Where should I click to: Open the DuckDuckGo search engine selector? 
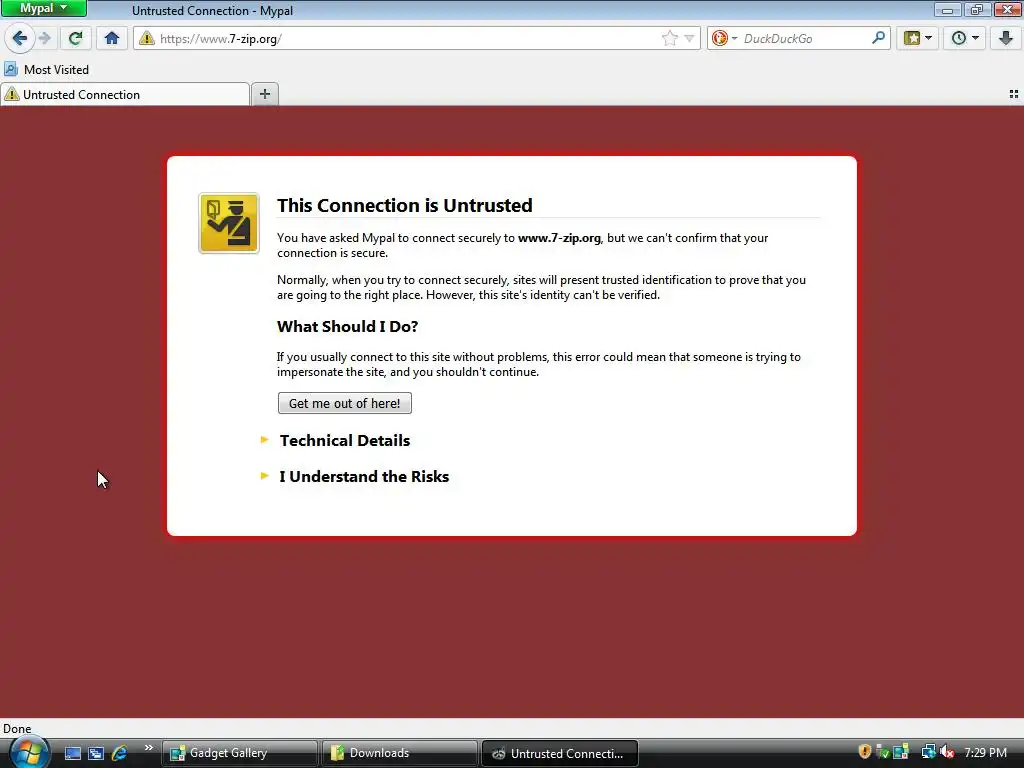click(724, 39)
